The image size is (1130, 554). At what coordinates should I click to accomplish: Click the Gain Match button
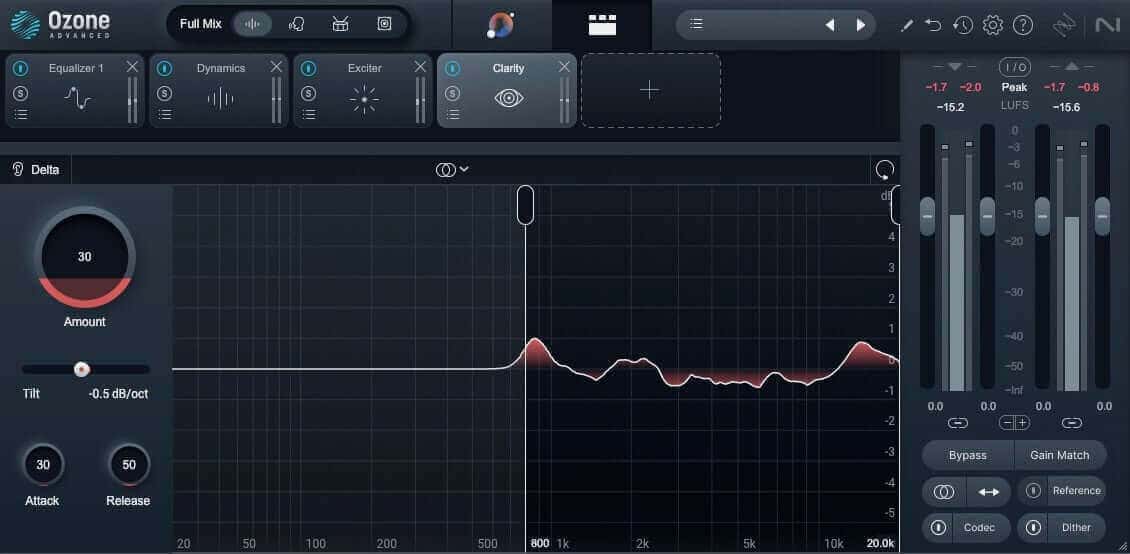[x=1059, y=455]
